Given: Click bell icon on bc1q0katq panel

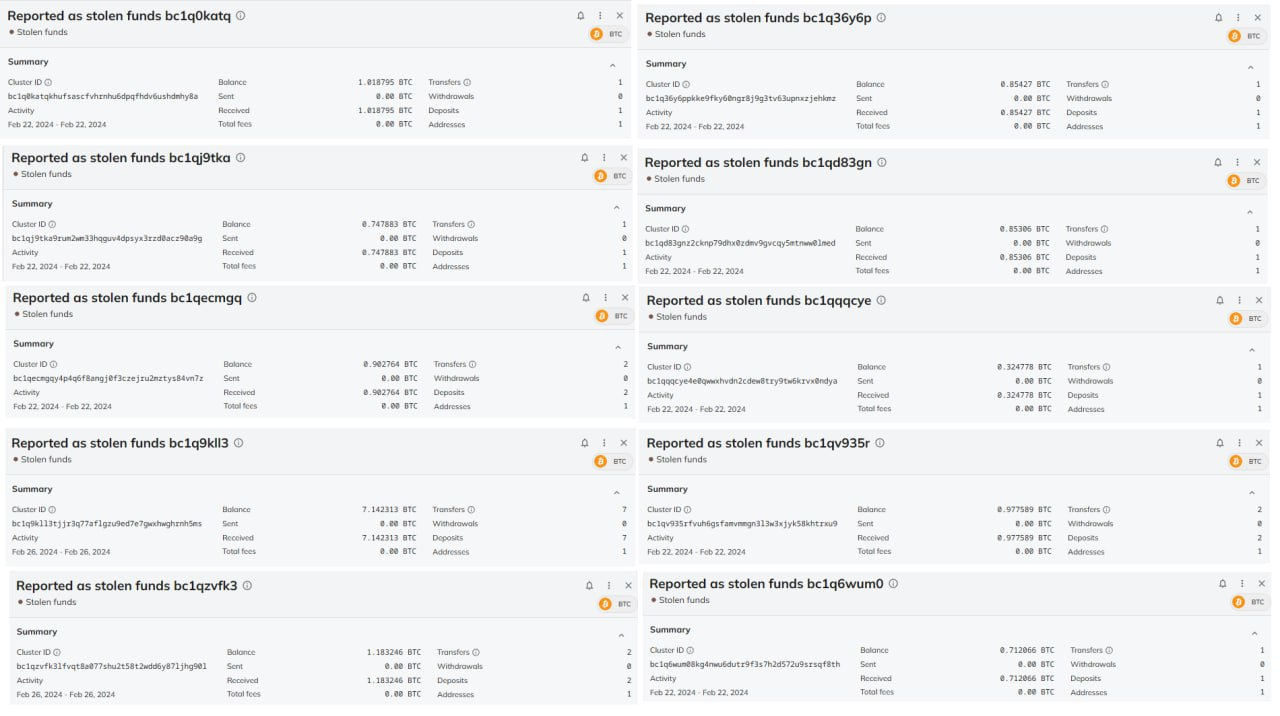Looking at the screenshot, I should (581, 16).
